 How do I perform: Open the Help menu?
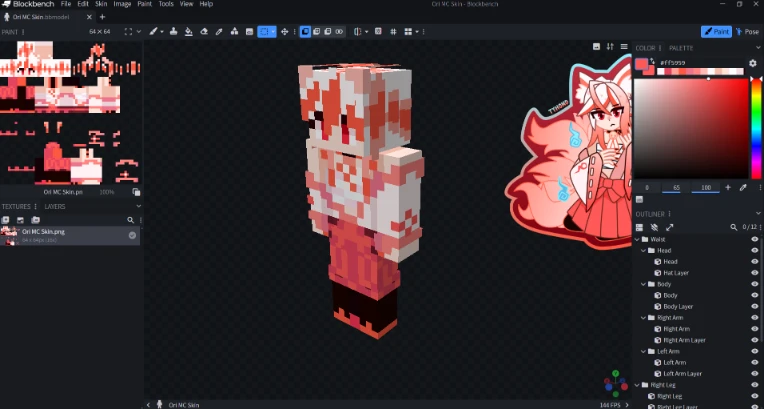click(x=206, y=4)
